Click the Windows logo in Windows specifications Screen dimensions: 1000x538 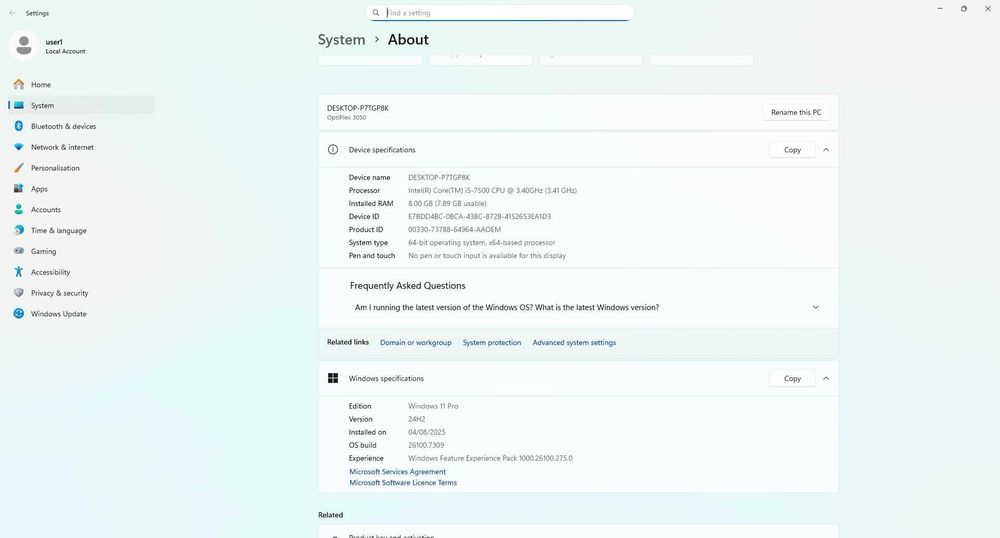333,379
